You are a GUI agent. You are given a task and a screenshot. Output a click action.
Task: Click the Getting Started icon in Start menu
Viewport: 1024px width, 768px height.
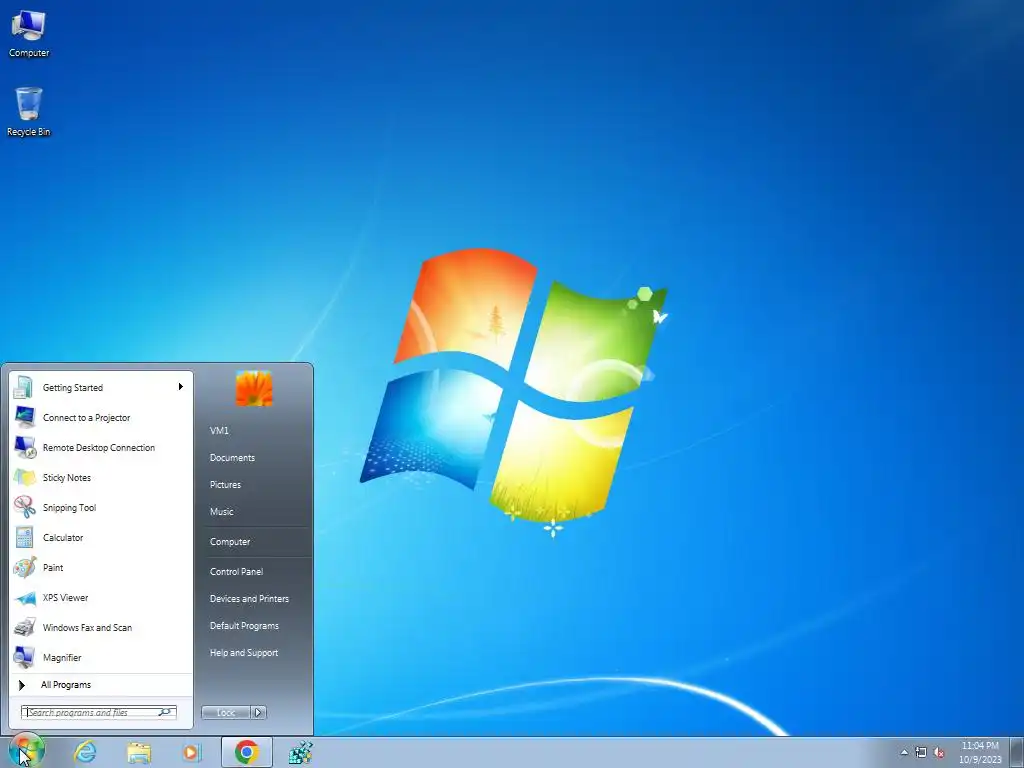[24, 387]
